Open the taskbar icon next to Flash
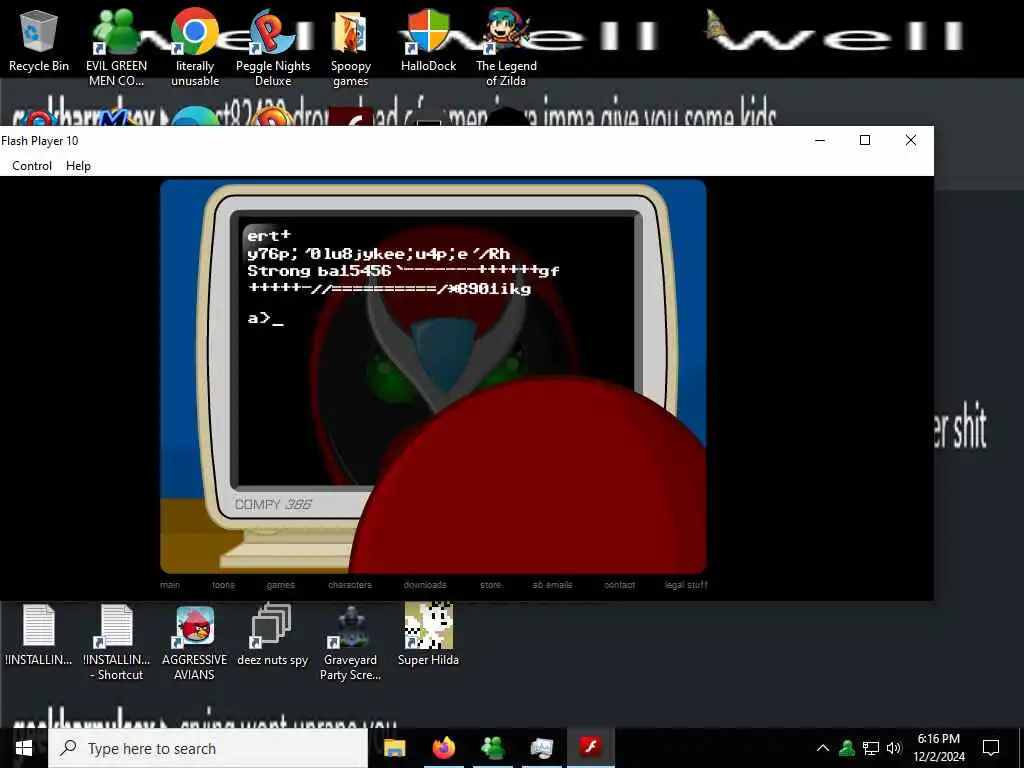The height and width of the screenshot is (768, 1024). coord(541,748)
